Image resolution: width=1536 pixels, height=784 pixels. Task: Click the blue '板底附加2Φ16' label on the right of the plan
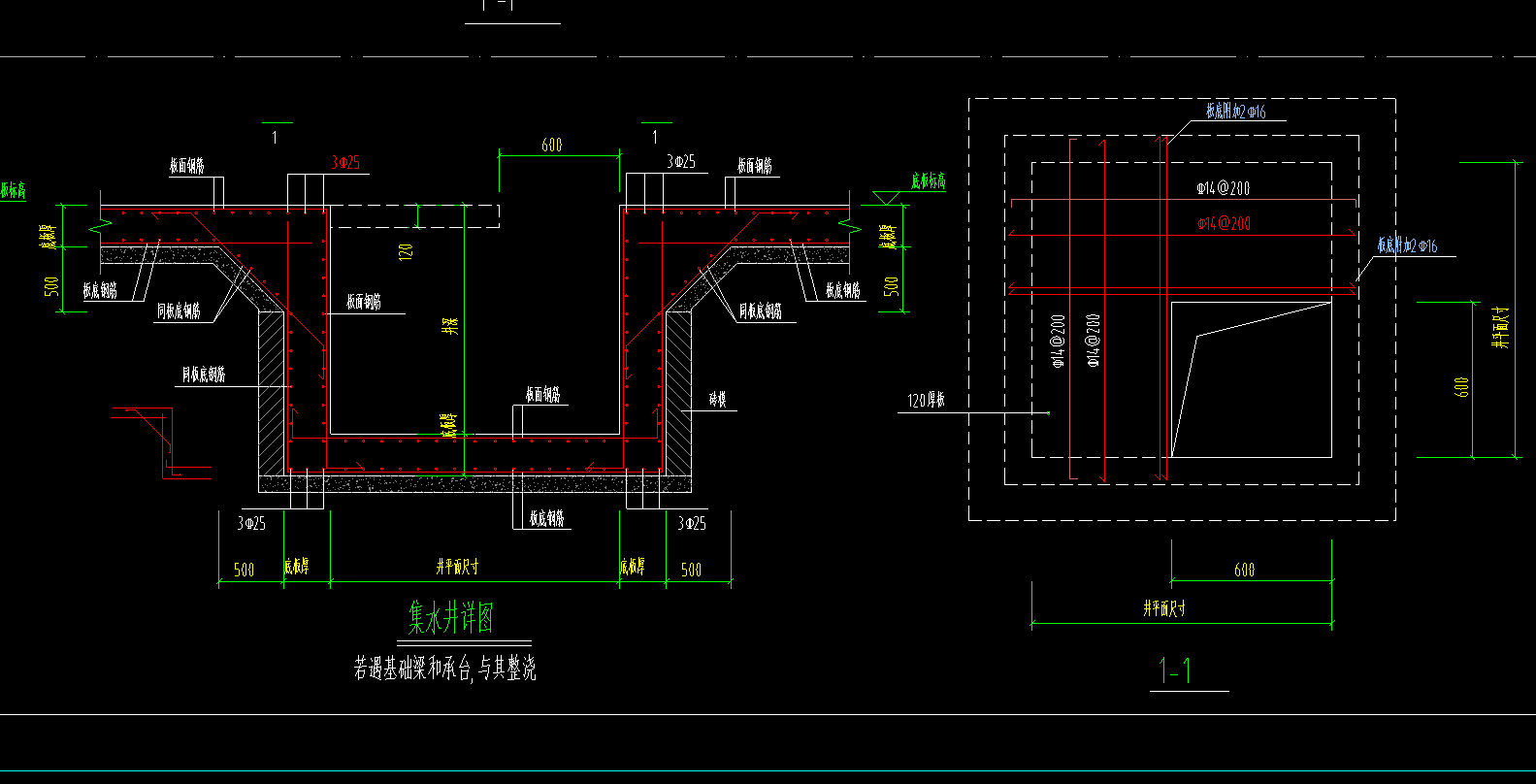coord(1407,245)
